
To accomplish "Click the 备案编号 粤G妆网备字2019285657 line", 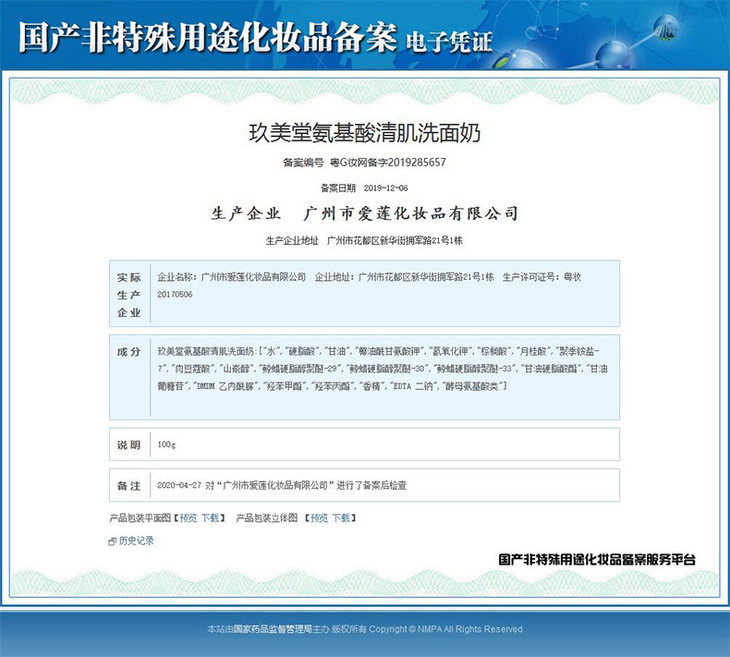I will (364, 162).
